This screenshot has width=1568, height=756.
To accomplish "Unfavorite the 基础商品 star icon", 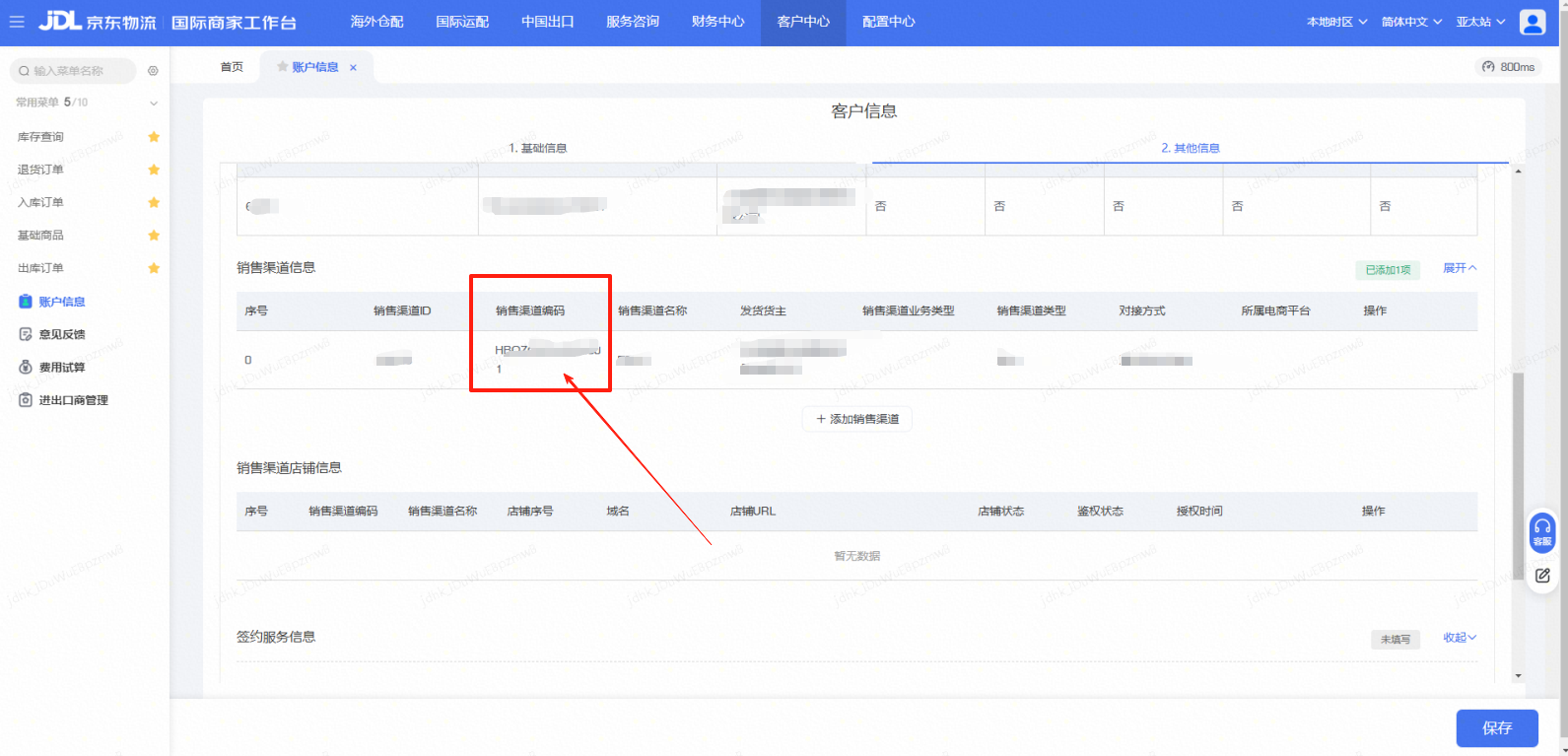I will point(154,236).
